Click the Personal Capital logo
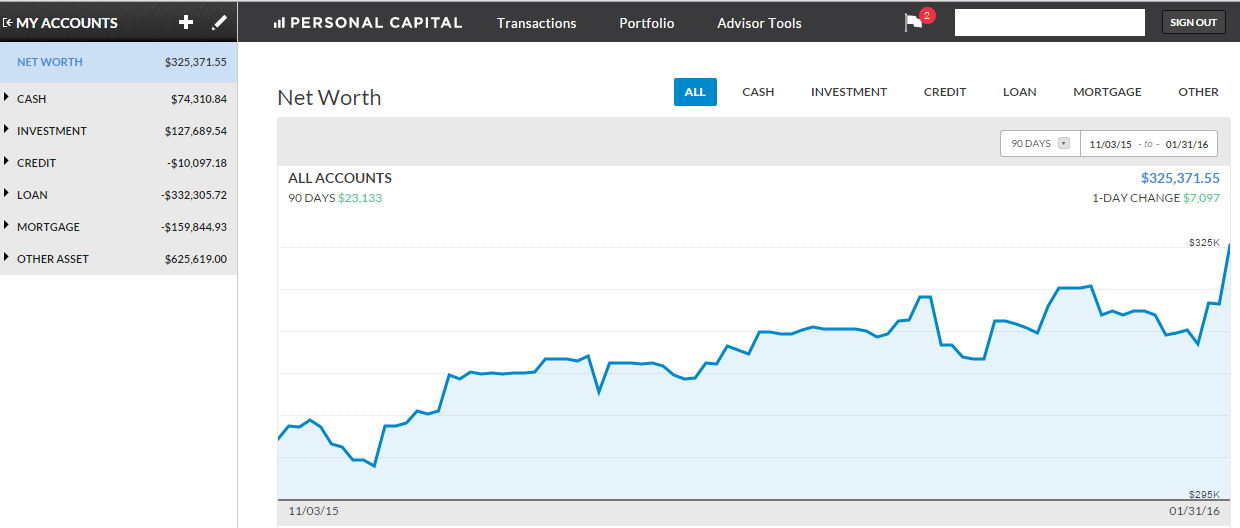Viewport: 1240px width, 528px height. [x=368, y=22]
